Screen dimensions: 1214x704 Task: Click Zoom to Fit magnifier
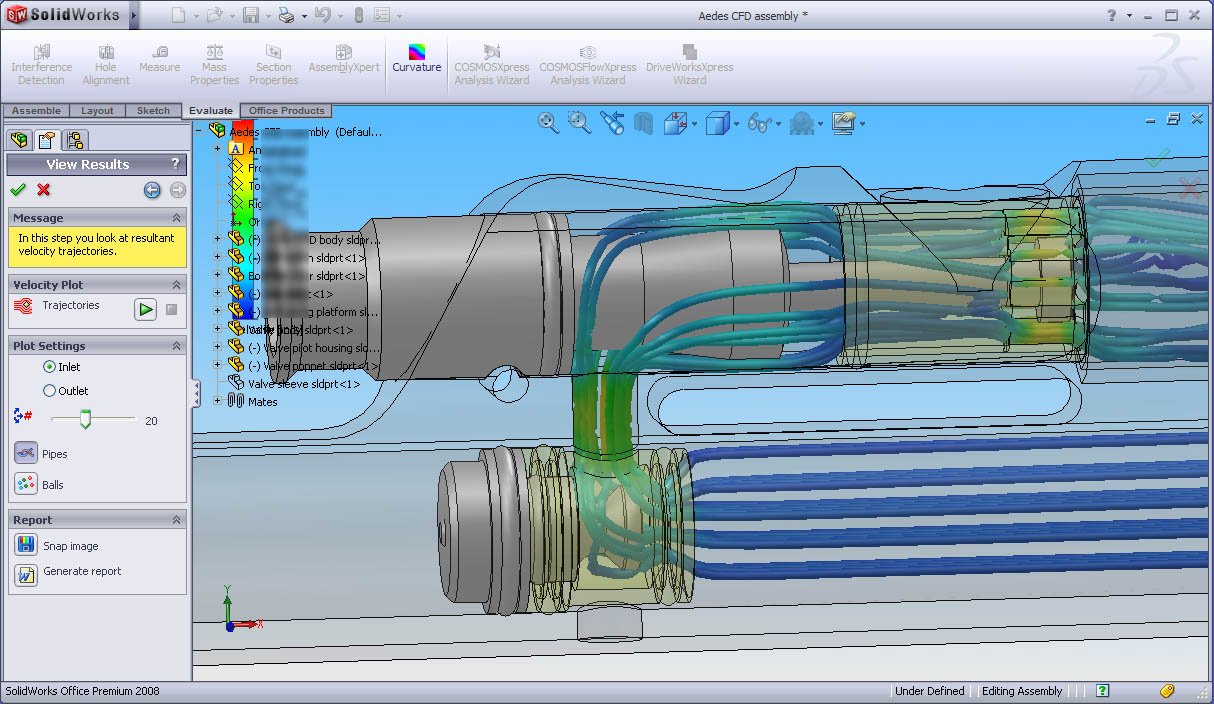548,122
